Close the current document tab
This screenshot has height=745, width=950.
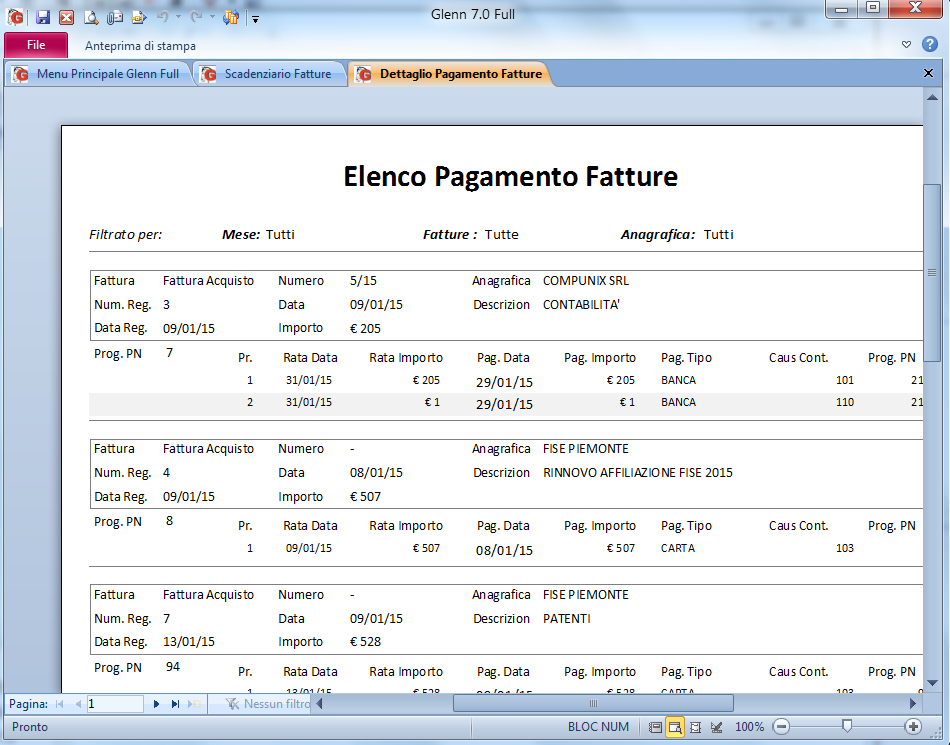tap(928, 73)
